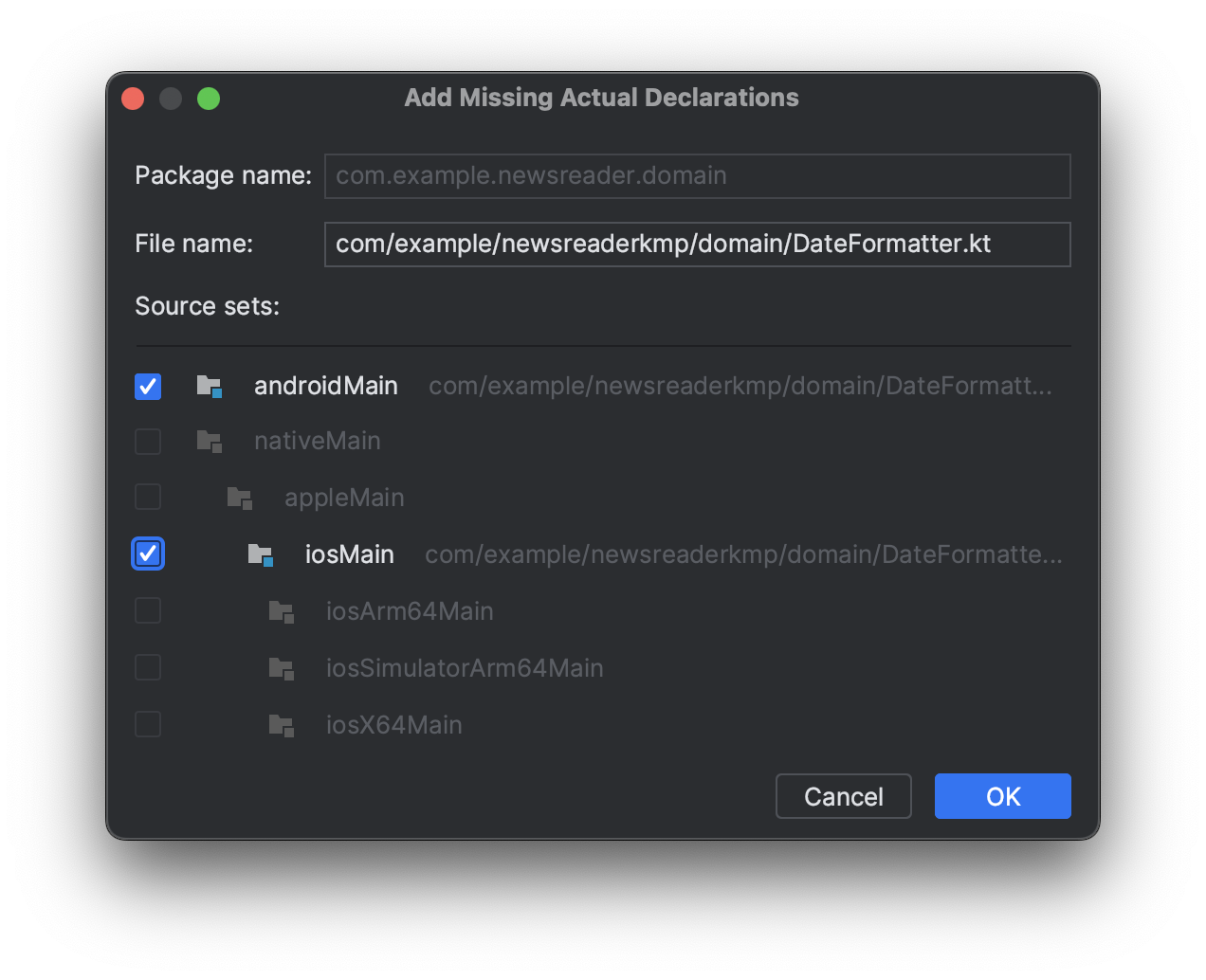1206x980 pixels.
Task: Toggle the iosArm64Main checkbox
Action: pyautogui.click(x=148, y=610)
